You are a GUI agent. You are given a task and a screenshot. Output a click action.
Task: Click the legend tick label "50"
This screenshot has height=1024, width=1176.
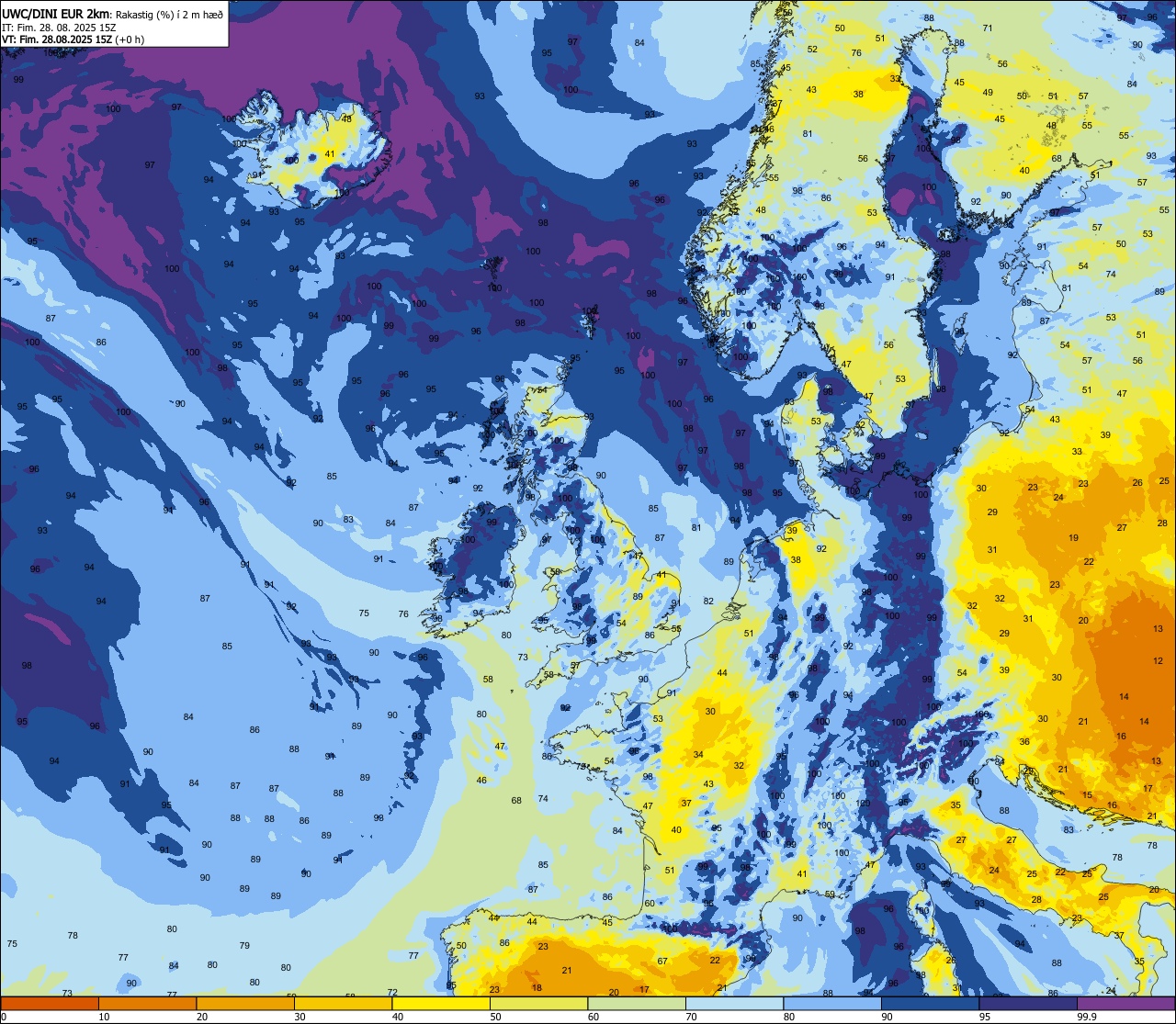pos(495,1017)
